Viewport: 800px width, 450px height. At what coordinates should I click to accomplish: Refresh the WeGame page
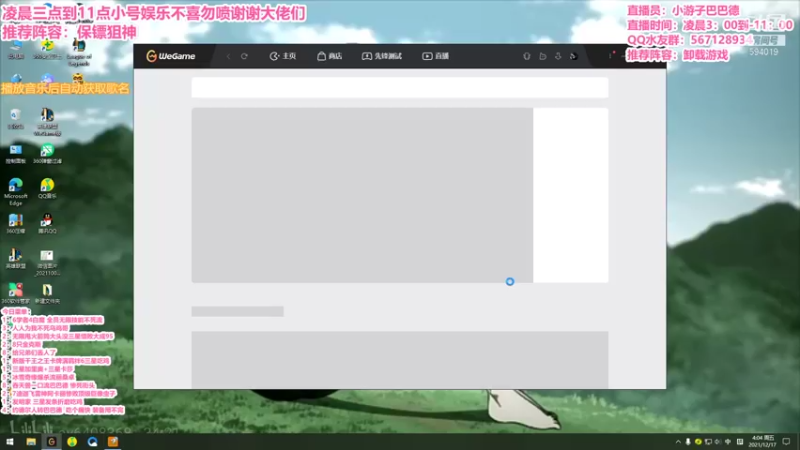(244, 56)
